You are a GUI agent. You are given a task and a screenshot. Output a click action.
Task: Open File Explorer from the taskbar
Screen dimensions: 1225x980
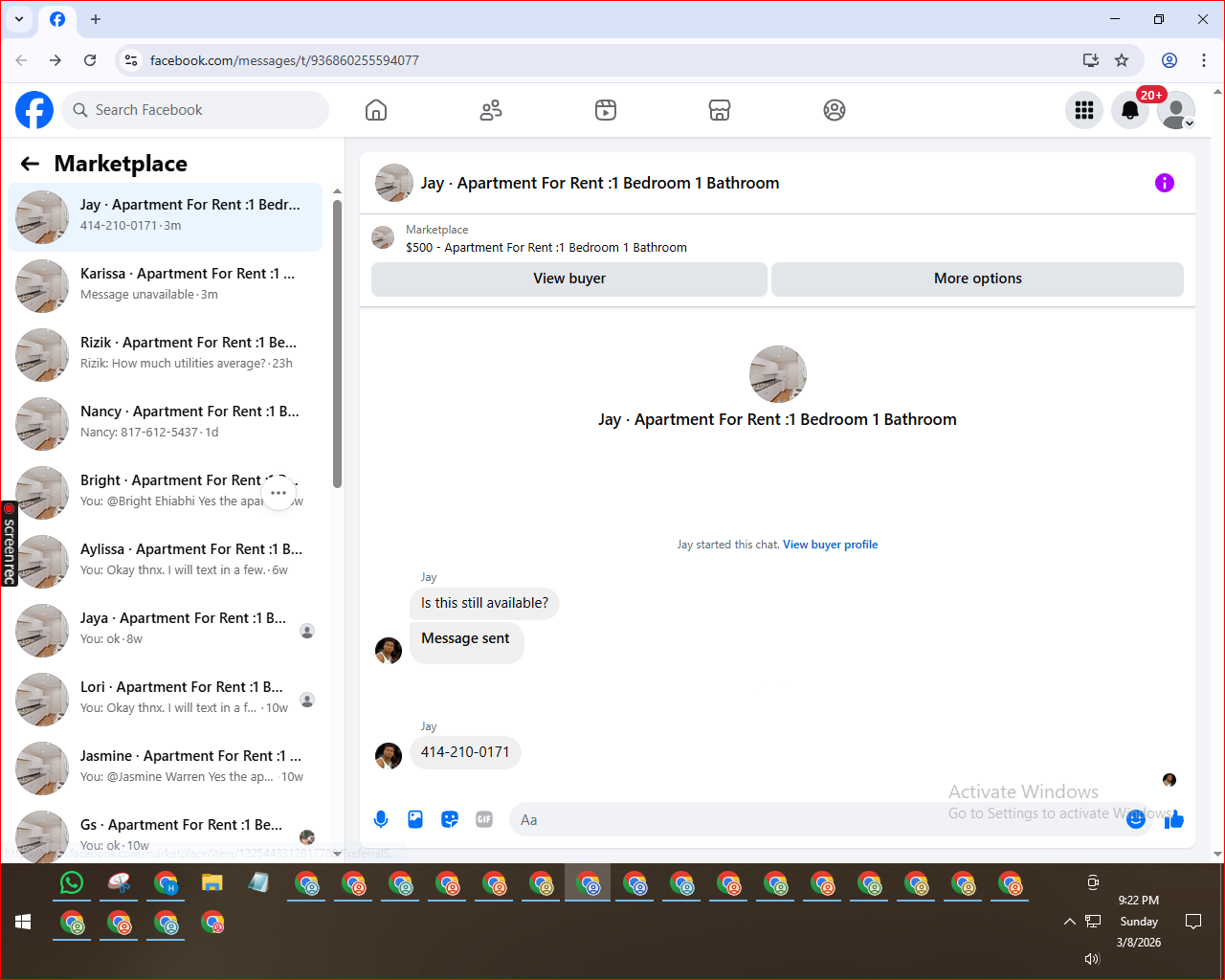[x=212, y=883]
